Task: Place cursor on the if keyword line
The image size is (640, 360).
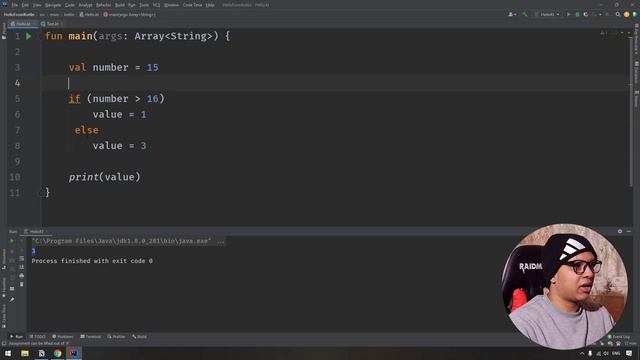Action: point(74,99)
